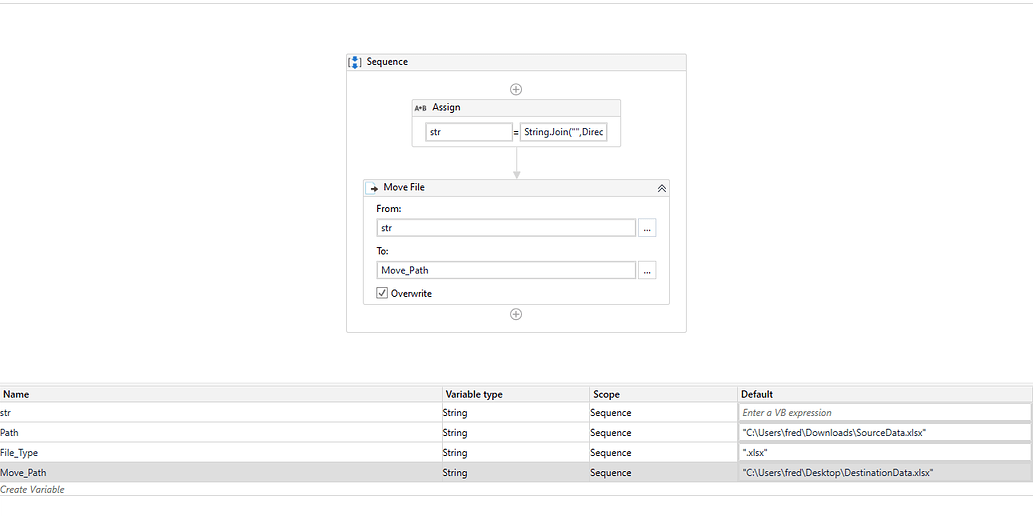Screen dimensions: 1033x516
Task: Toggle the Overwrite checkbox
Action: 382,293
